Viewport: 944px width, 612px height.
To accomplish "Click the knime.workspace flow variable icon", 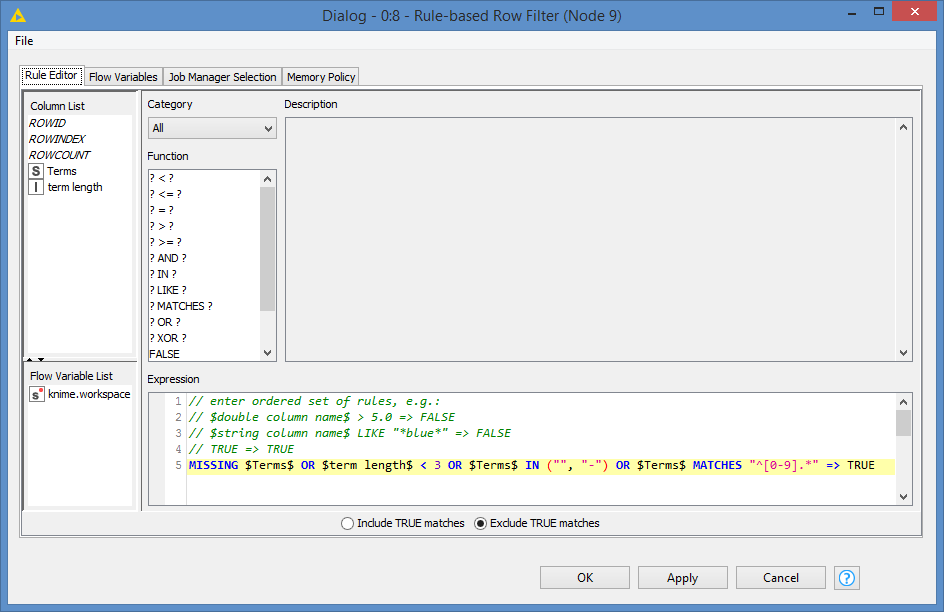I will pyautogui.click(x=37, y=394).
